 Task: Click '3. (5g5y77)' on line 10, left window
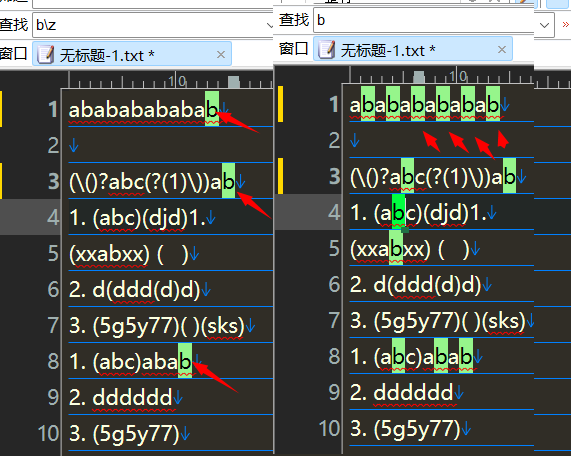tap(124, 434)
